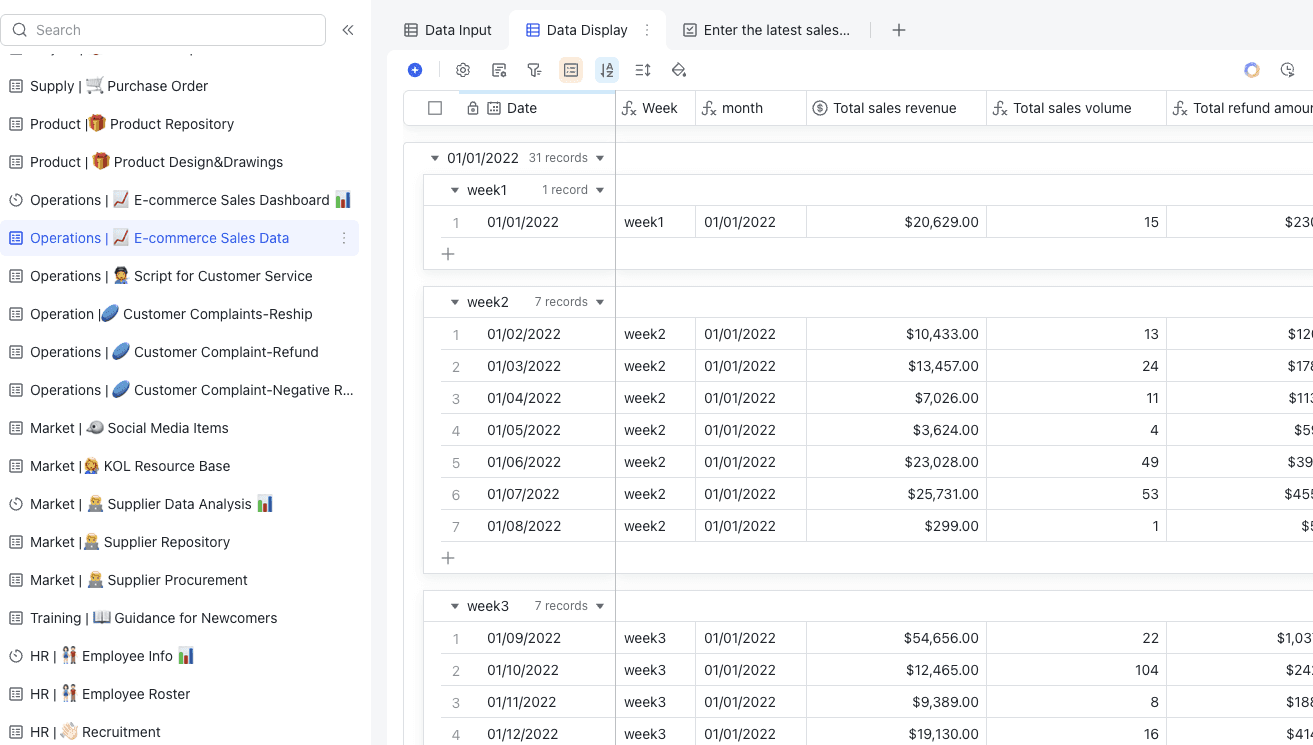Open the field configuration gear icon
The height and width of the screenshot is (745, 1313).
click(x=463, y=70)
